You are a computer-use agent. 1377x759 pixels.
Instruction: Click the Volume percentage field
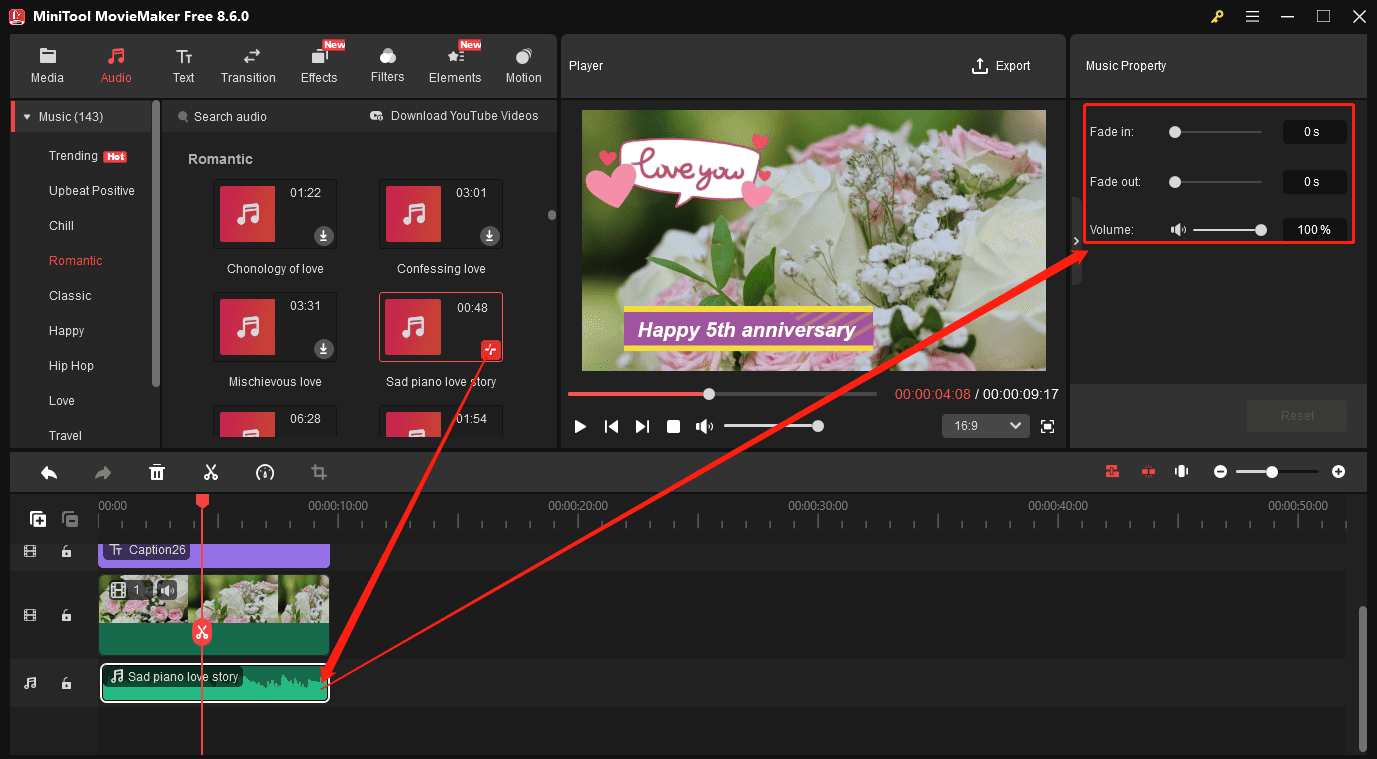(1314, 230)
